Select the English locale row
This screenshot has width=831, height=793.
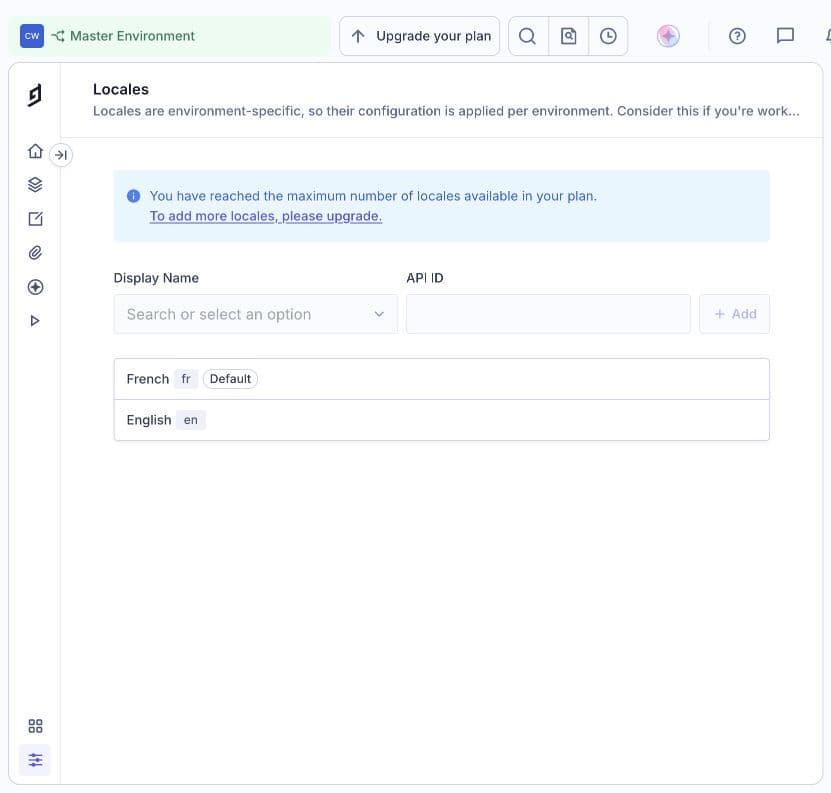[441, 420]
